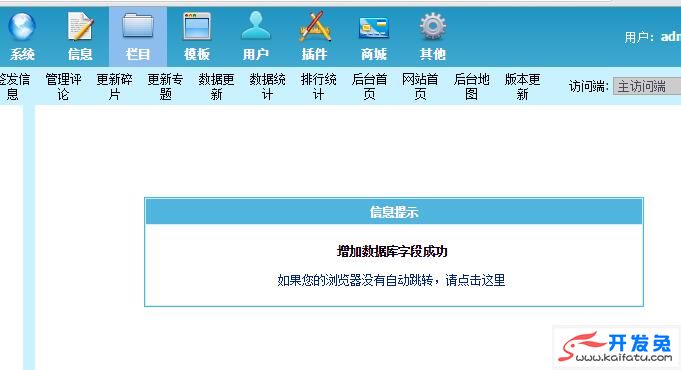
Task: Open the 模板 window icon
Action: pyautogui.click(x=197, y=26)
